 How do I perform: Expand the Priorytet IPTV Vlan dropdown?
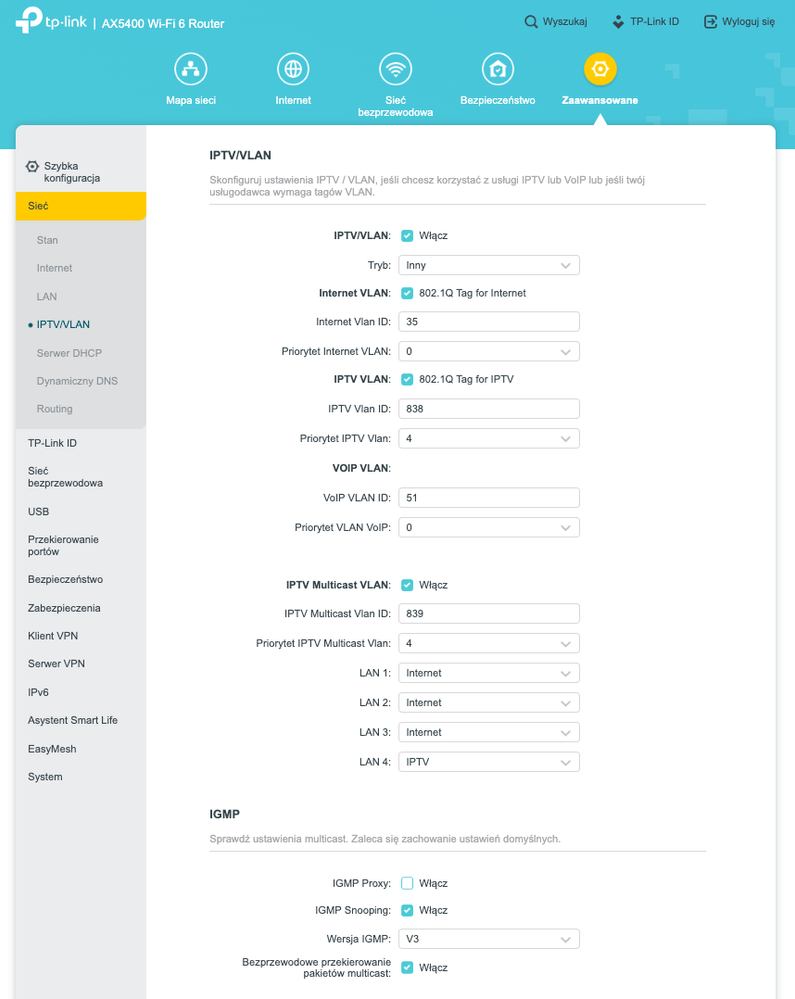tap(489, 438)
